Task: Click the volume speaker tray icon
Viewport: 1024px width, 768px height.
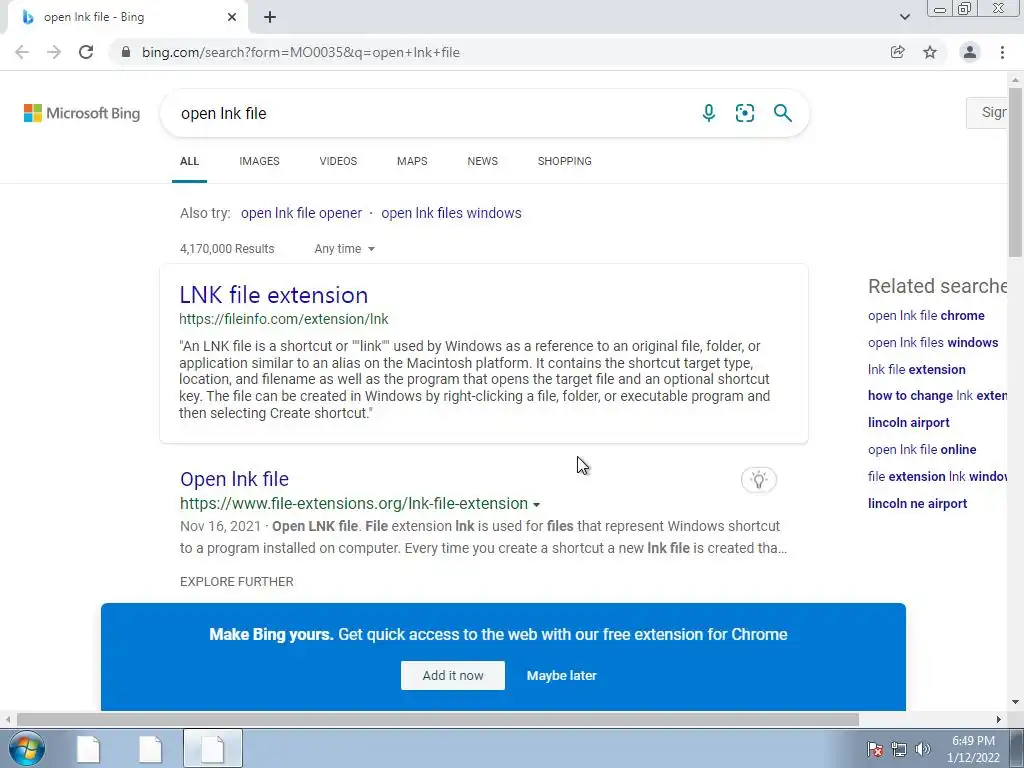Action: (923, 749)
